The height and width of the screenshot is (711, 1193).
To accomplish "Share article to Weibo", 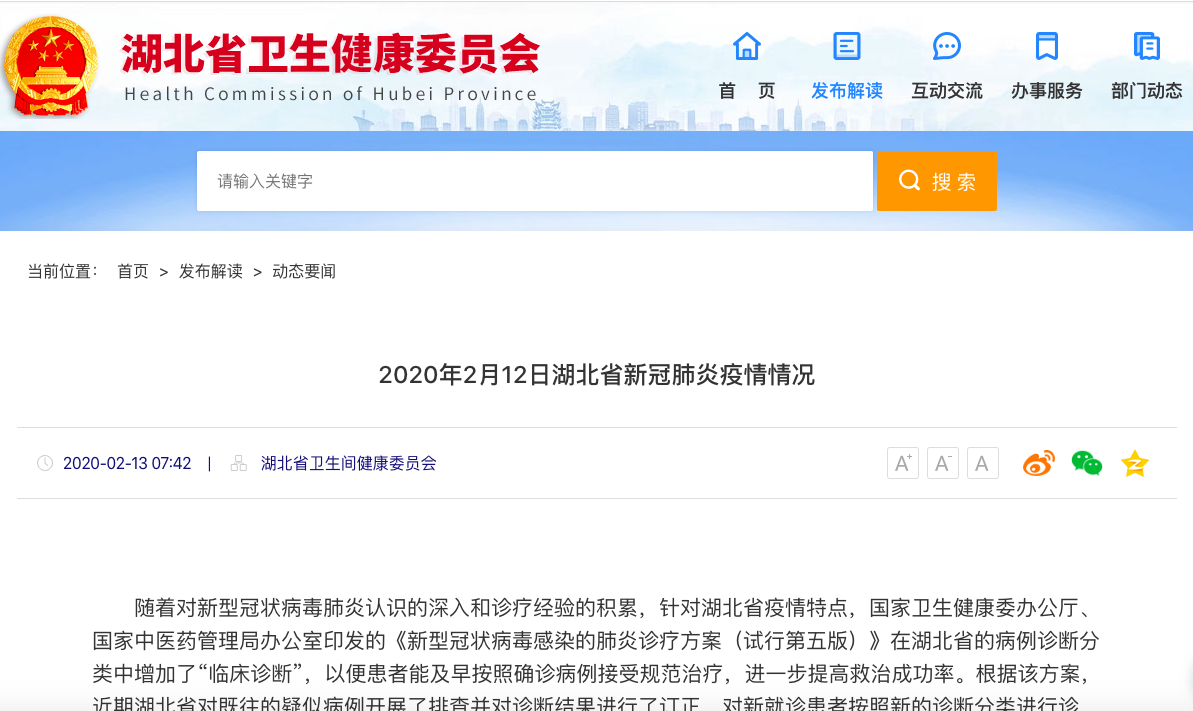I will coord(1038,463).
